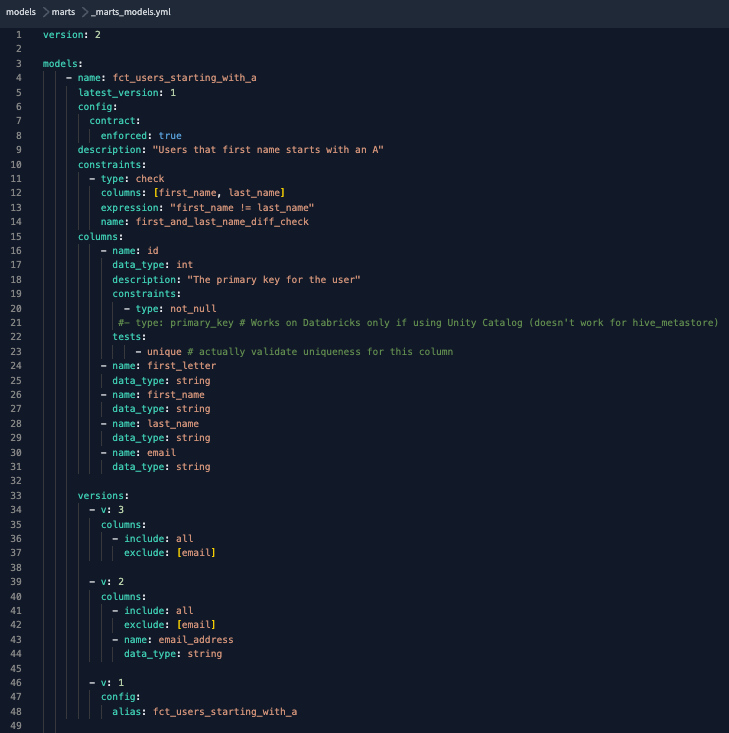Viewport: 729px width, 733px height.
Task: Click column name 'email' on line 30
Action: pyautogui.click(x=162, y=453)
